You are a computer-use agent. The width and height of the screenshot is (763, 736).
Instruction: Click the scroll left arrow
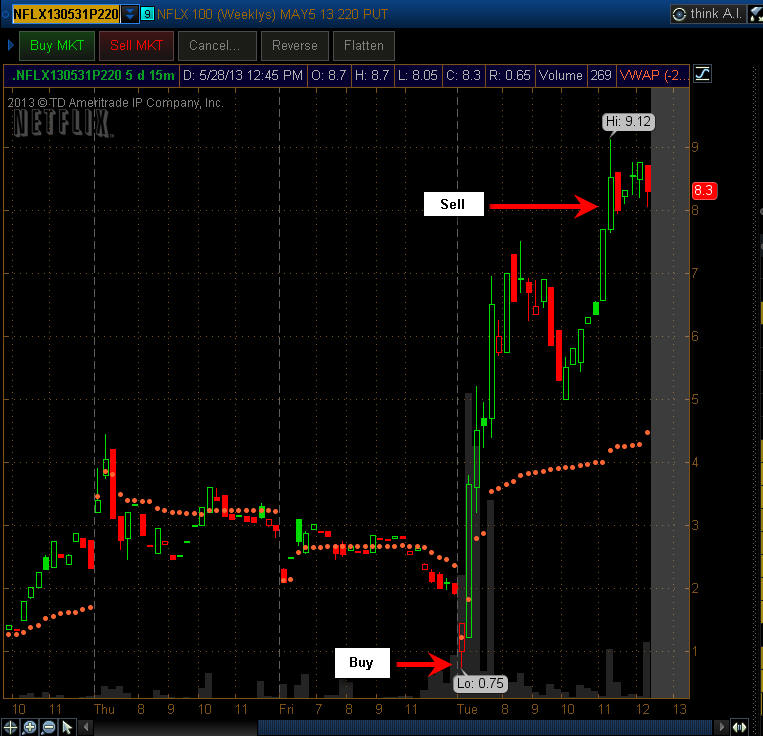(86, 728)
